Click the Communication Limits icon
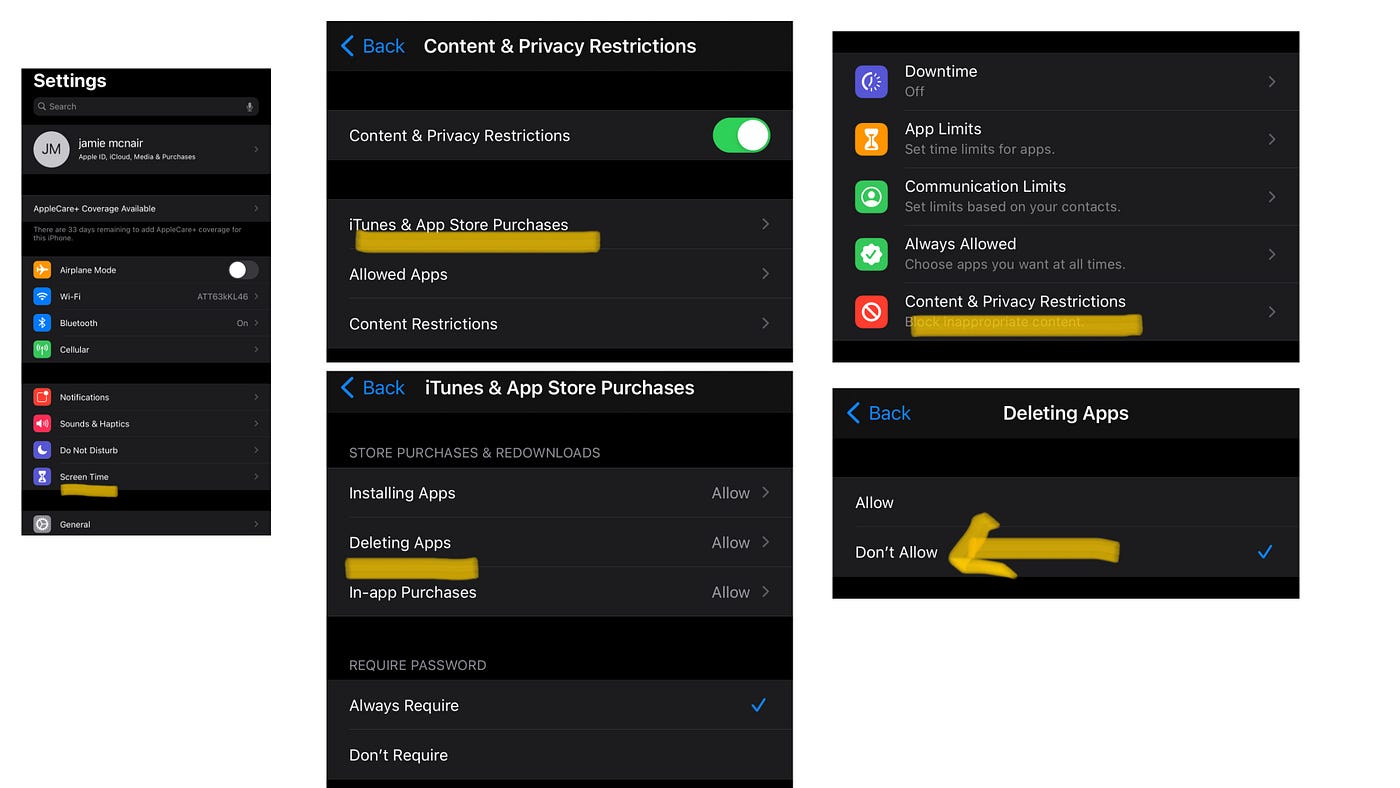This screenshot has height=788, width=1400. [871, 197]
